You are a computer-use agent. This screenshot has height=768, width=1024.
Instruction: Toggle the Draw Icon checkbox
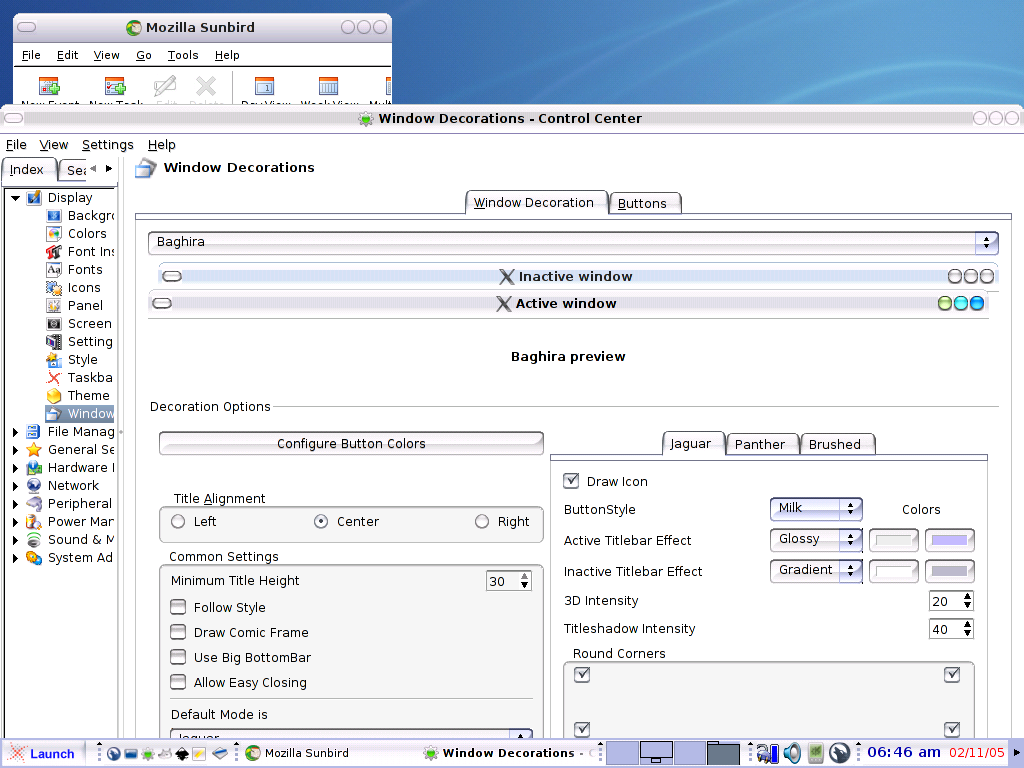[571, 481]
